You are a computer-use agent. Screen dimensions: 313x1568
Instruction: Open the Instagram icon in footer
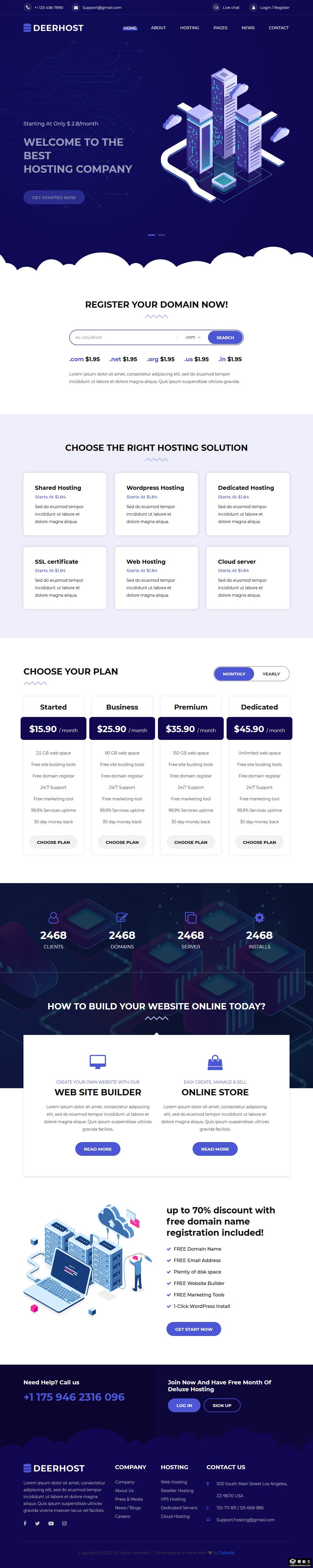[64, 1524]
